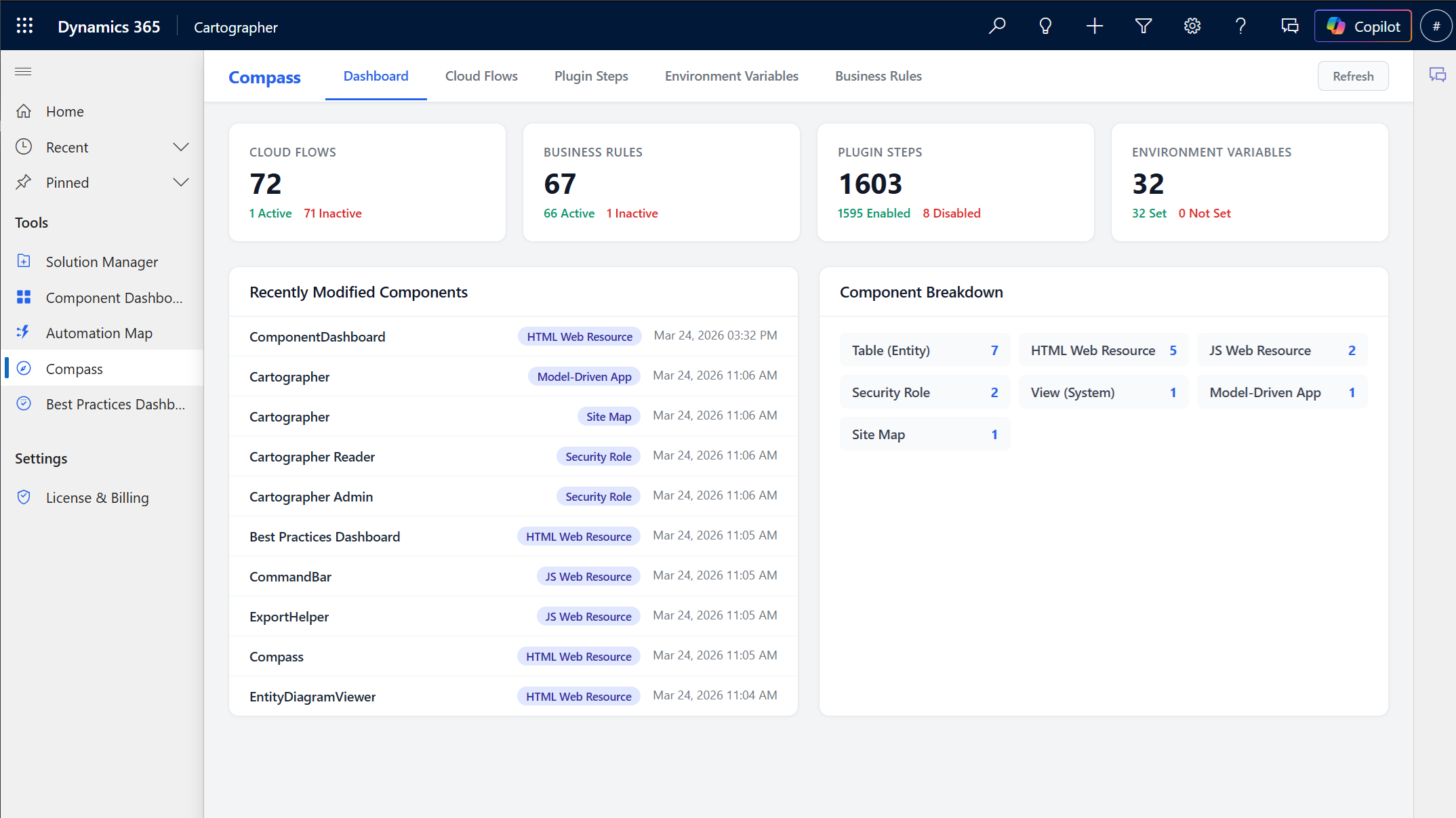This screenshot has width=1456, height=818.
Task: Select the Cartographer Reader row
Action: [513, 456]
